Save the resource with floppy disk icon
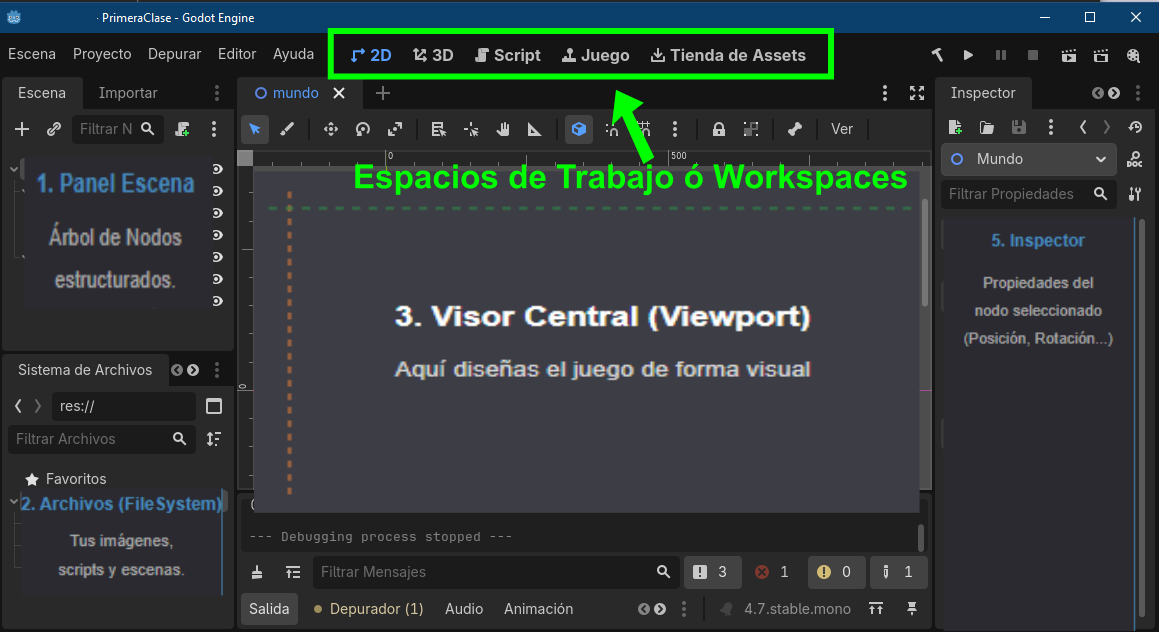 1019,127
